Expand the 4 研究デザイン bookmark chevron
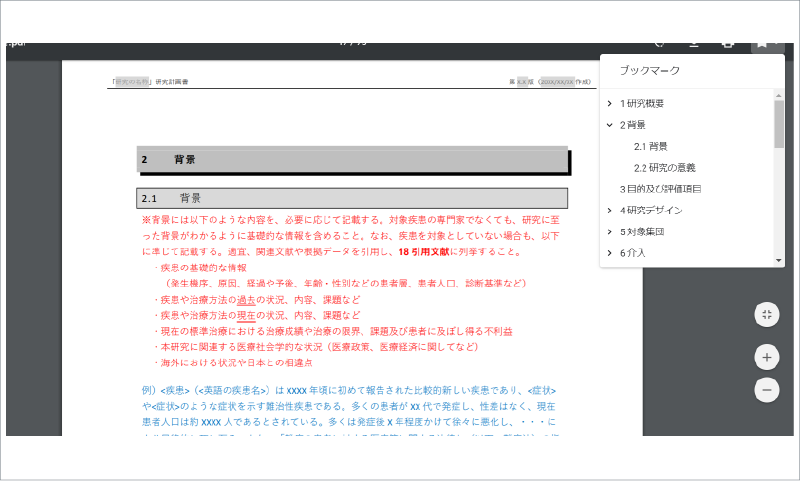The width and height of the screenshot is (800, 481). click(609, 210)
